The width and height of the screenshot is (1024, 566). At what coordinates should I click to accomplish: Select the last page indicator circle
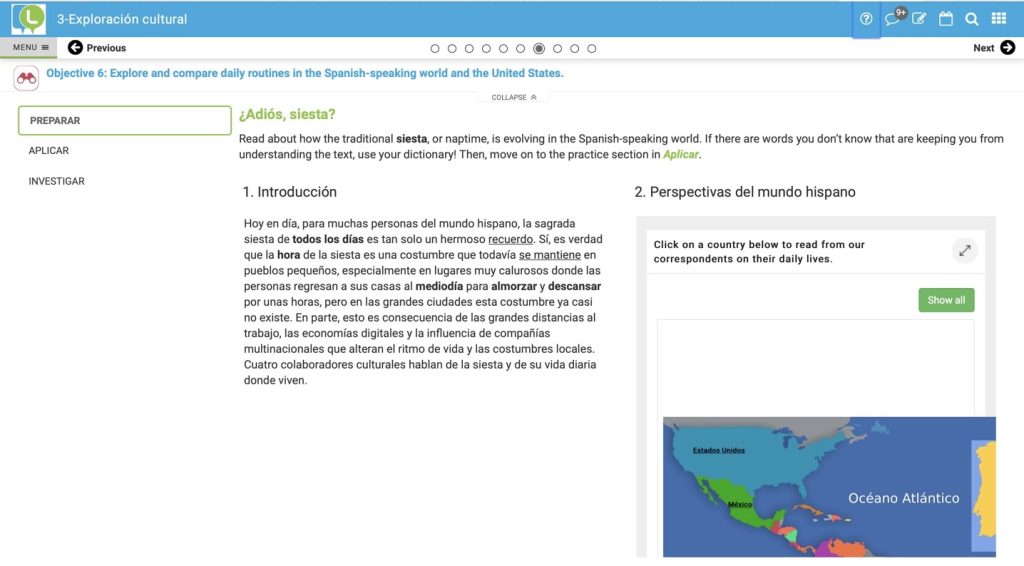pyautogui.click(x=592, y=48)
